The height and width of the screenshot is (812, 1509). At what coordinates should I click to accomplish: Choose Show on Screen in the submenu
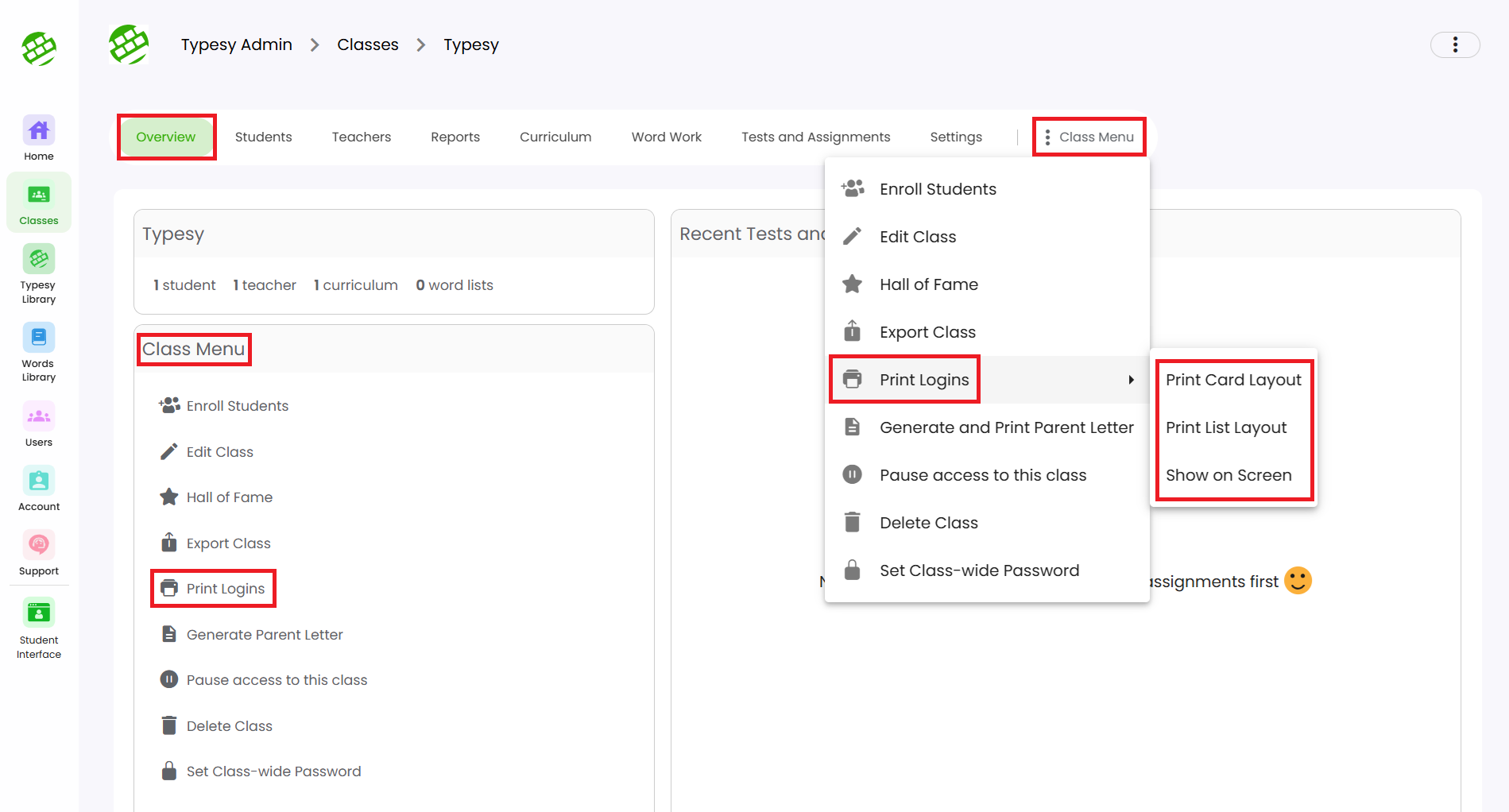(1228, 475)
